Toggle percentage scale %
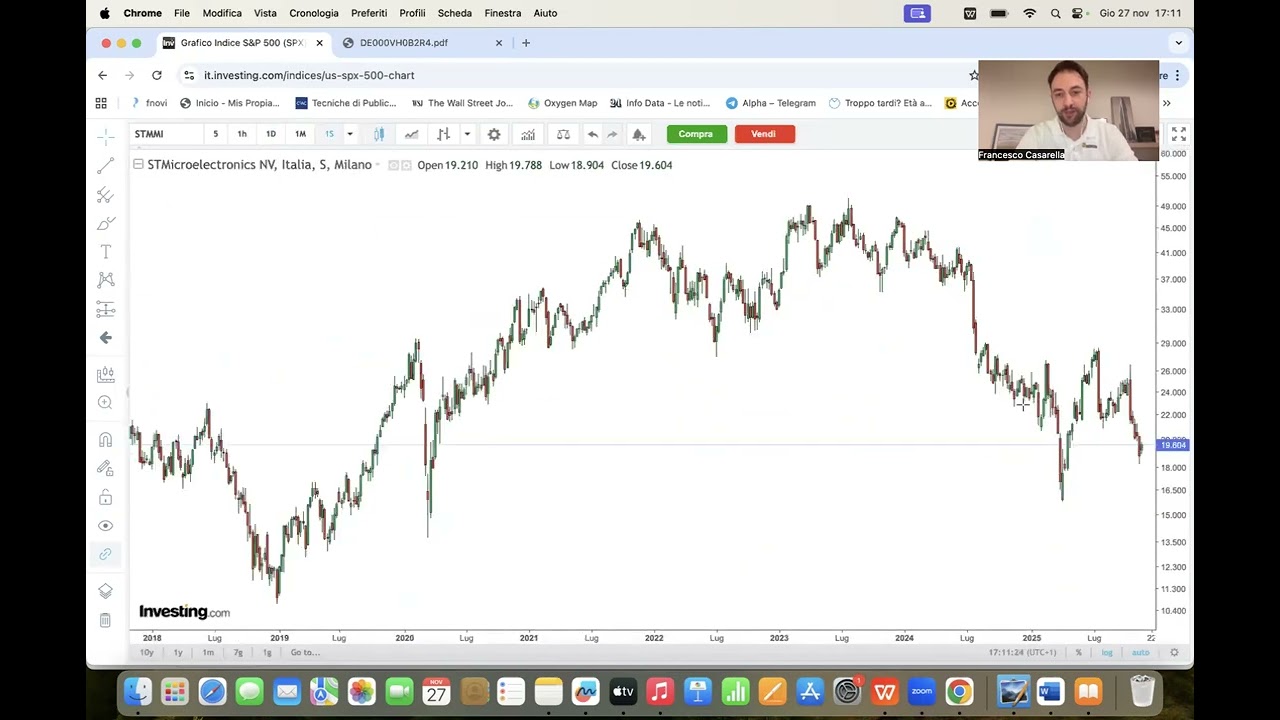The image size is (1280, 720). (1078, 652)
